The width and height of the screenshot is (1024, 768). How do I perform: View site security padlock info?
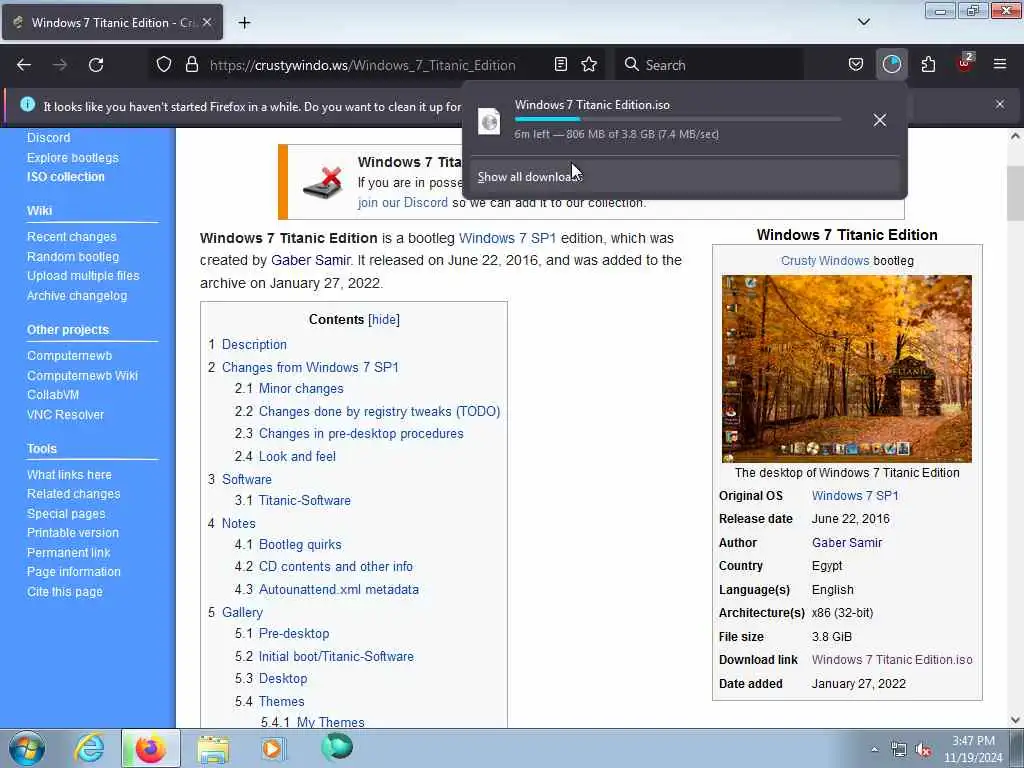(x=191, y=65)
